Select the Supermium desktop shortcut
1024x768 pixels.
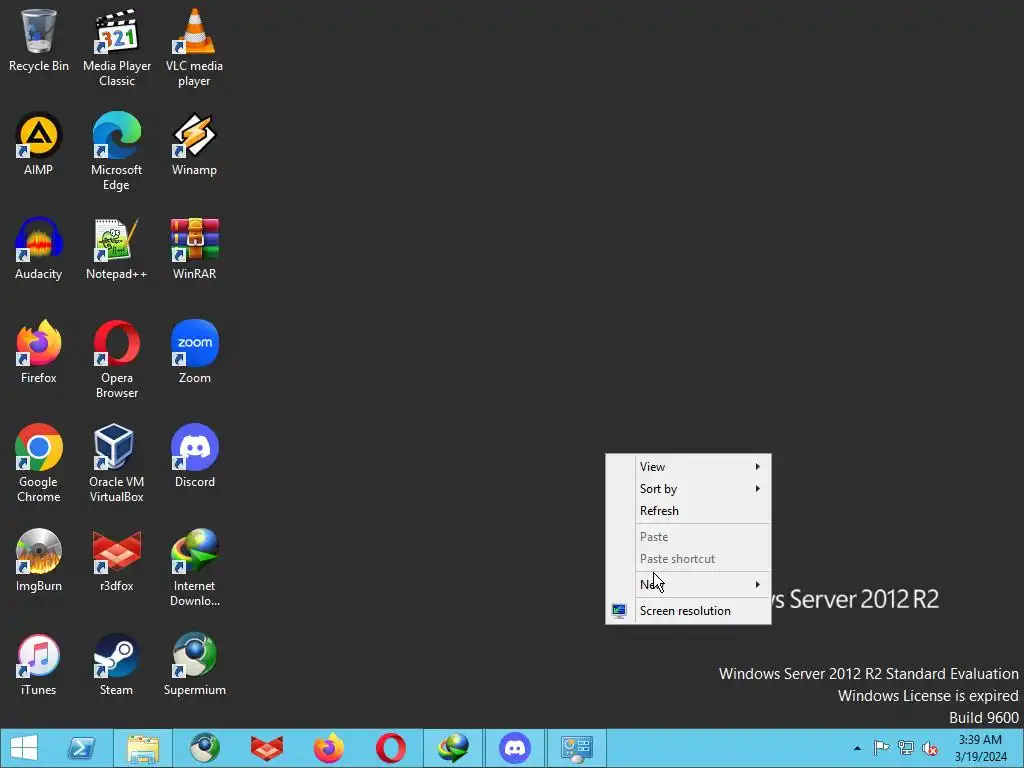pos(194,664)
